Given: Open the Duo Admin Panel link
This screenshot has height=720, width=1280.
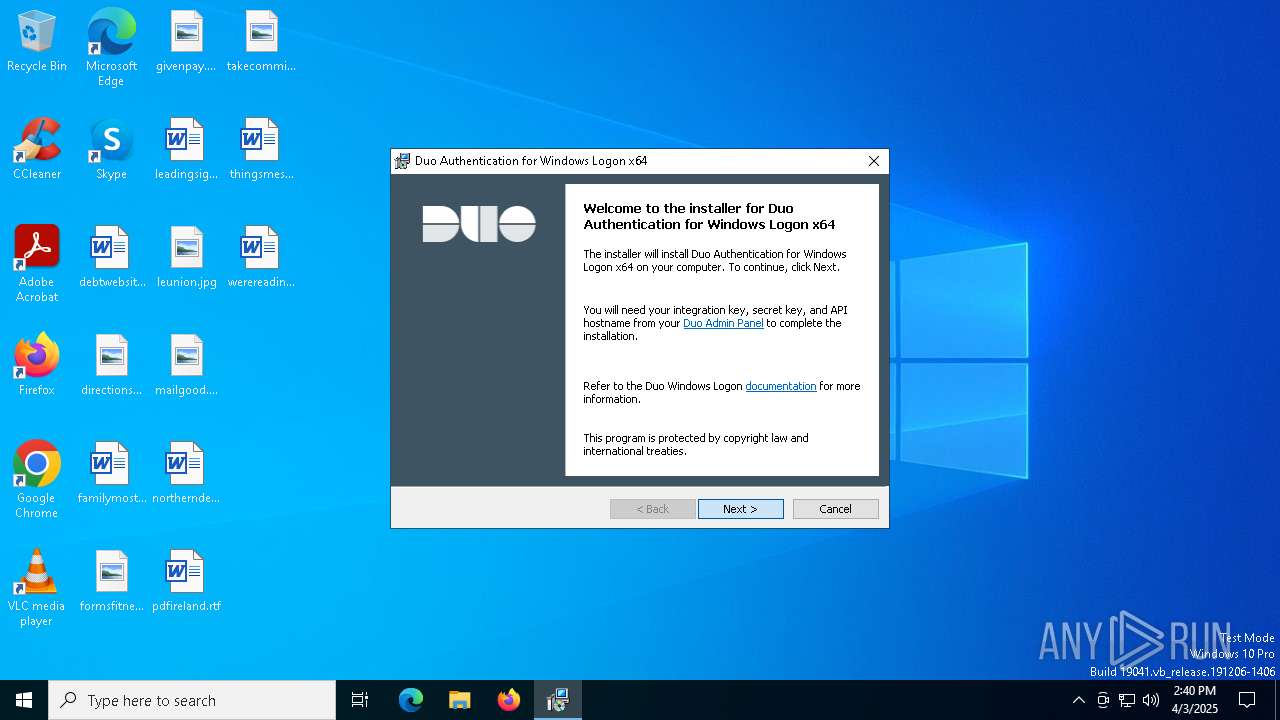Looking at the screenshot, I should [723, 323].
